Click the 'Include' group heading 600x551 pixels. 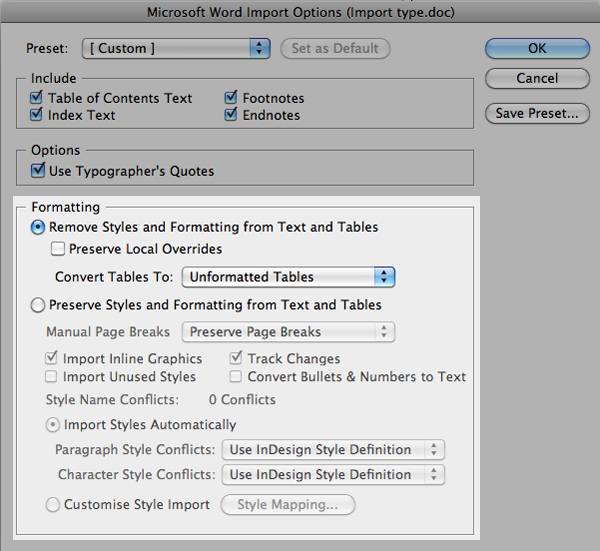[54, 78]
